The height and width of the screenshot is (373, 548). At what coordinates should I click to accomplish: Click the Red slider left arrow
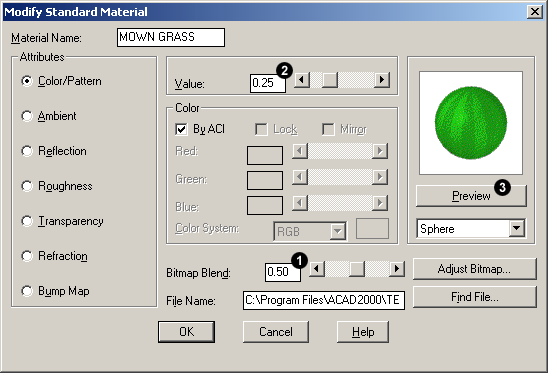[300, 151]
